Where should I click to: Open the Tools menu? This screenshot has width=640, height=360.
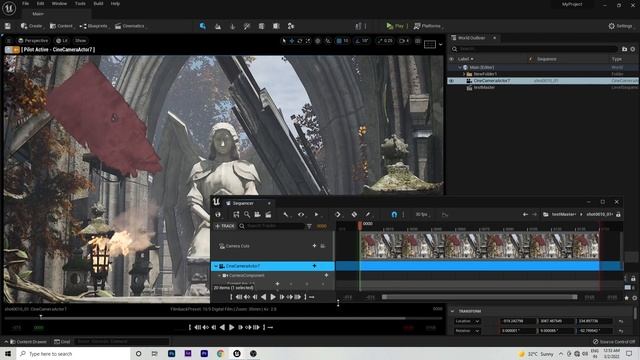tap(80, 4)
